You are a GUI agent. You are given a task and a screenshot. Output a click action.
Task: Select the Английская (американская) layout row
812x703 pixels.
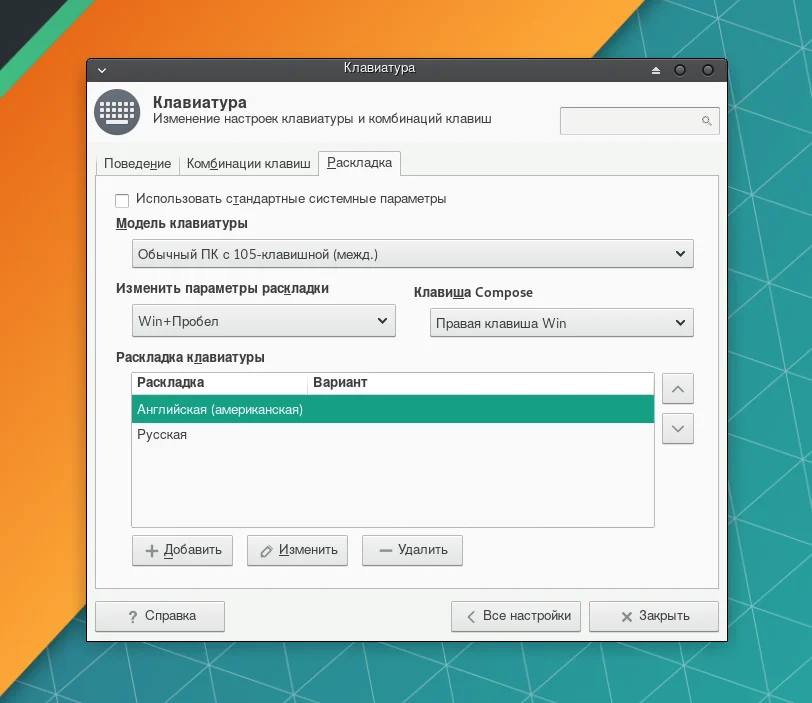click(x=393, y=409)
